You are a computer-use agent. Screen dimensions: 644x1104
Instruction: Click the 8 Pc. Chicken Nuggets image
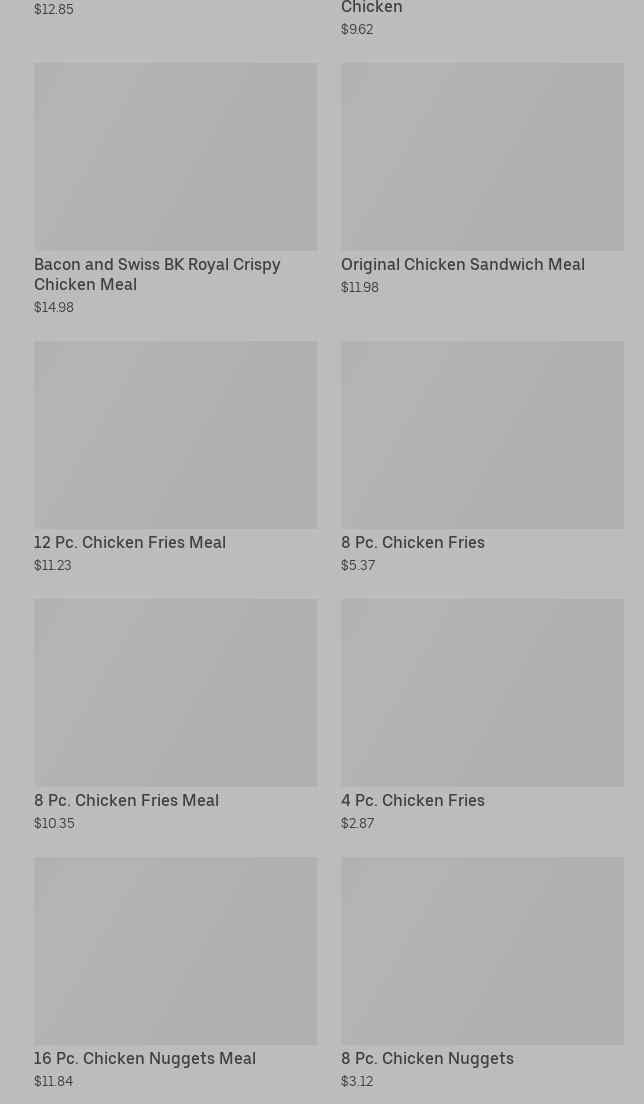tap(482, 950)
